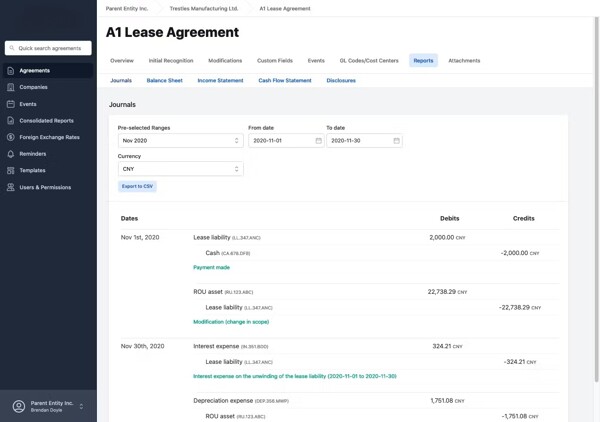600x422 pixels.
Task: Open the Initial Recognition tab
Action: tap(171, 60)
